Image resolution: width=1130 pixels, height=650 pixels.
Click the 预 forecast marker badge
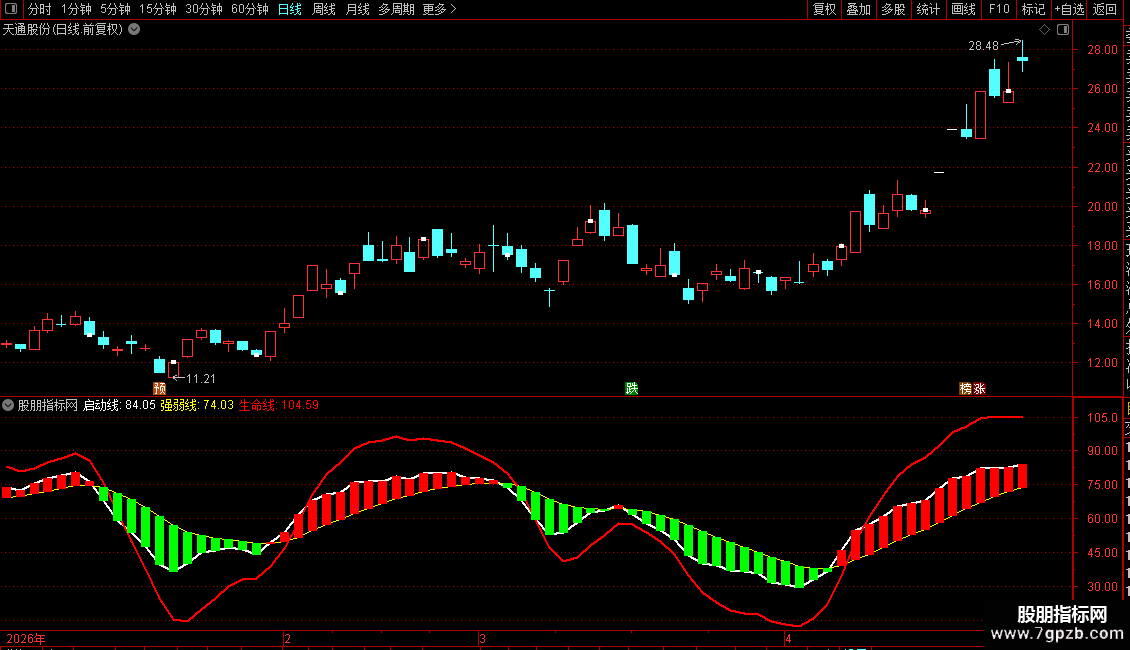pyautogui.click(x=160, y=388)
